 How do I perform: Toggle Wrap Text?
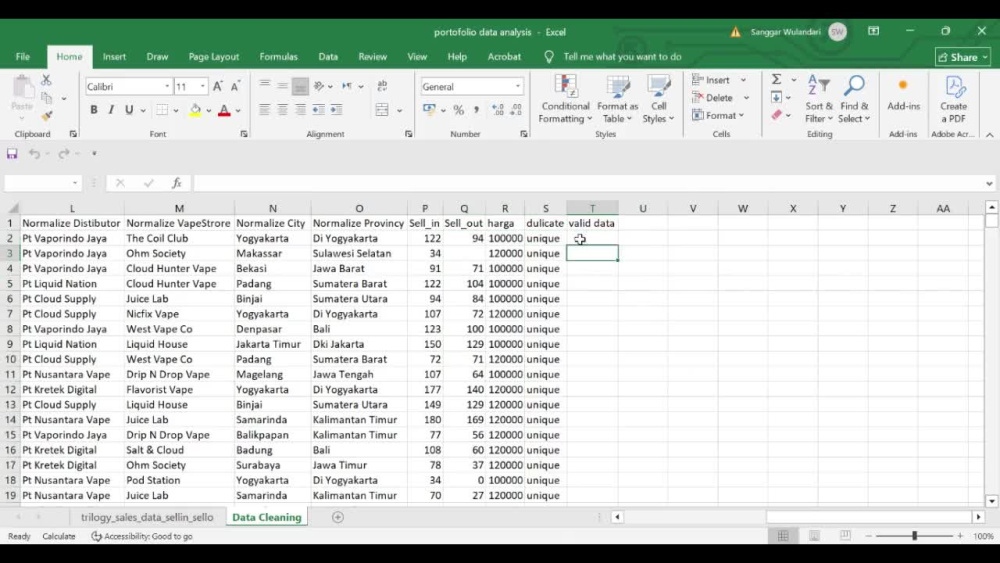coord(382,86)
